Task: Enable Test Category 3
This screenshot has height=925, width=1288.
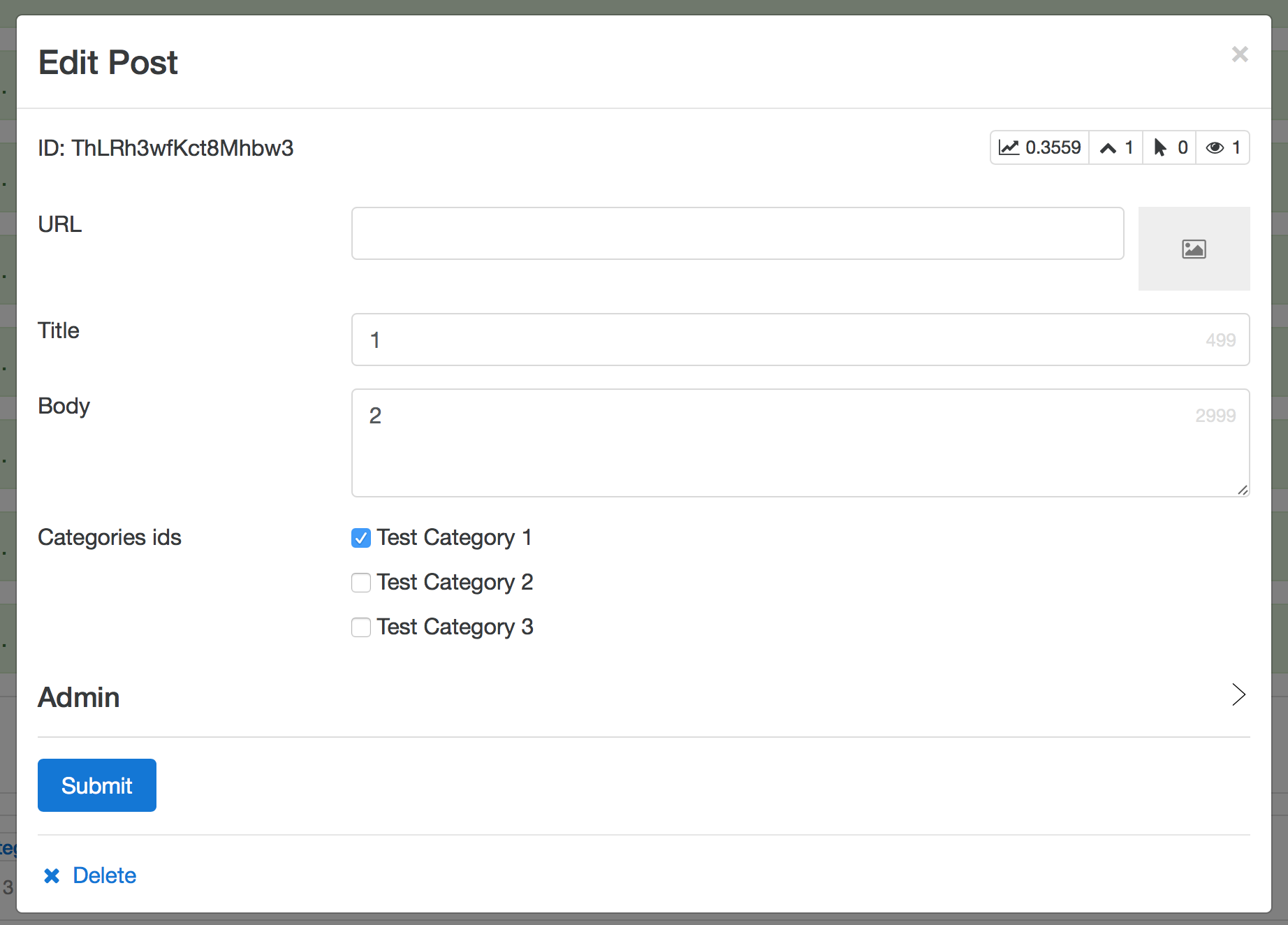Action: (x=360, y=627)
